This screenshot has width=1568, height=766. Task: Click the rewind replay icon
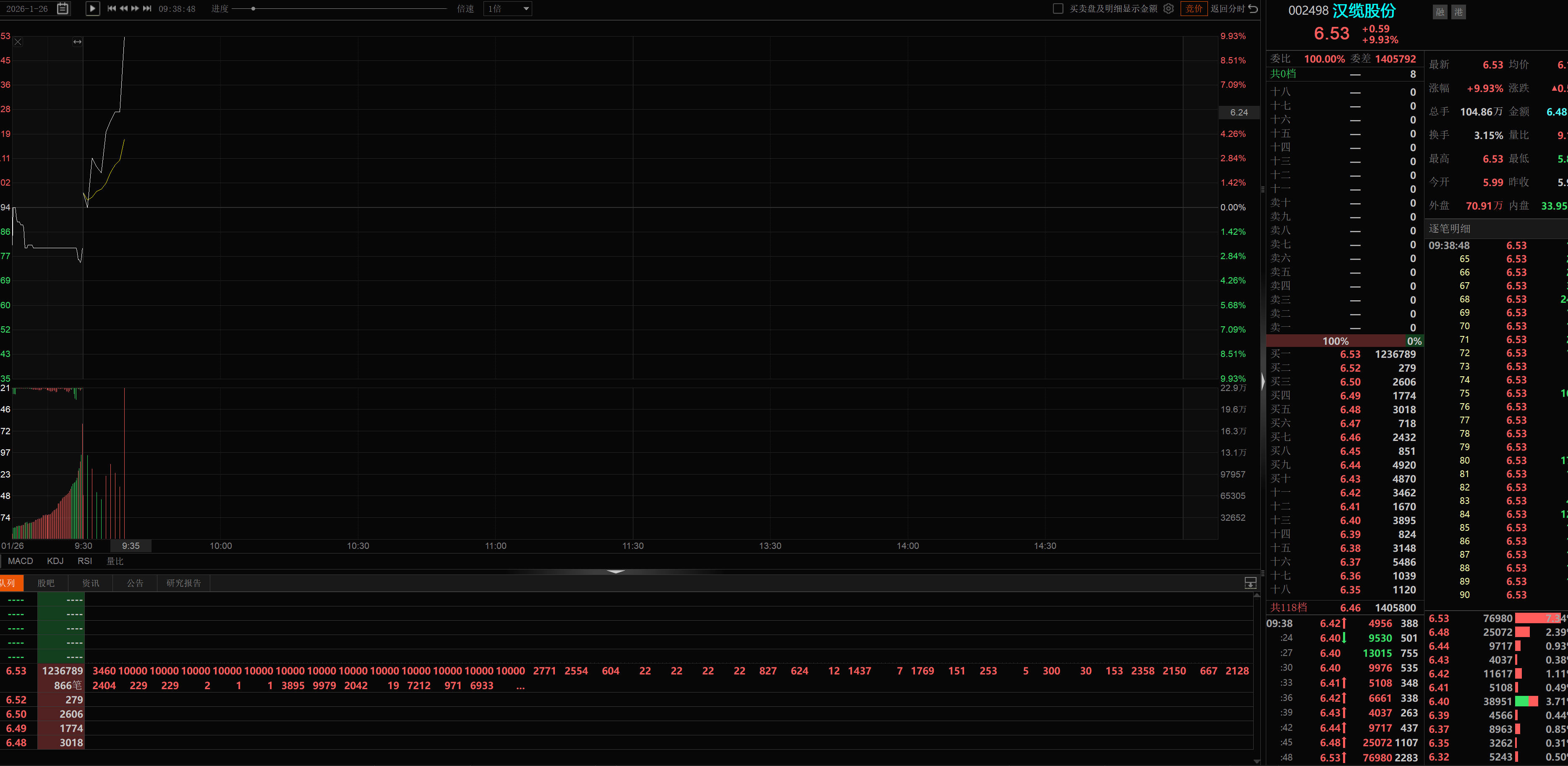tap(123, 8)
